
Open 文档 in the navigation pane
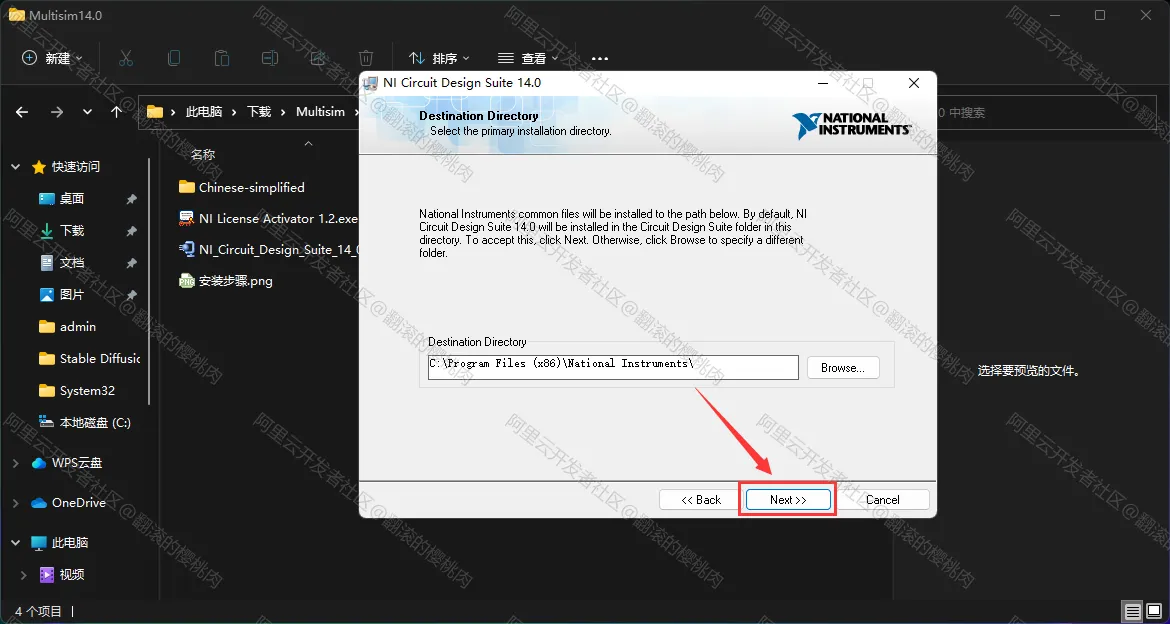point(72,263)
